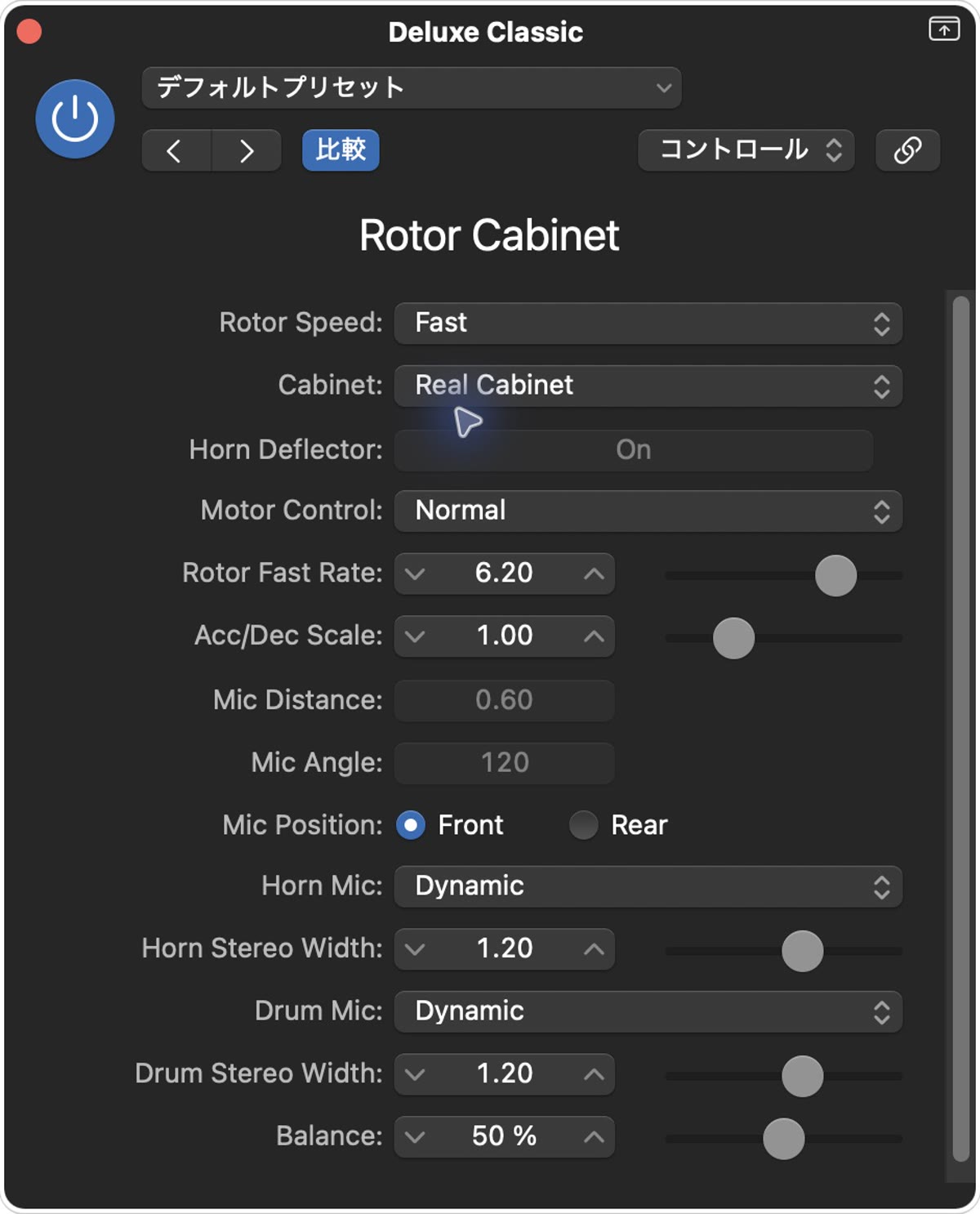Click the link chain icon button

coord(907,150)
